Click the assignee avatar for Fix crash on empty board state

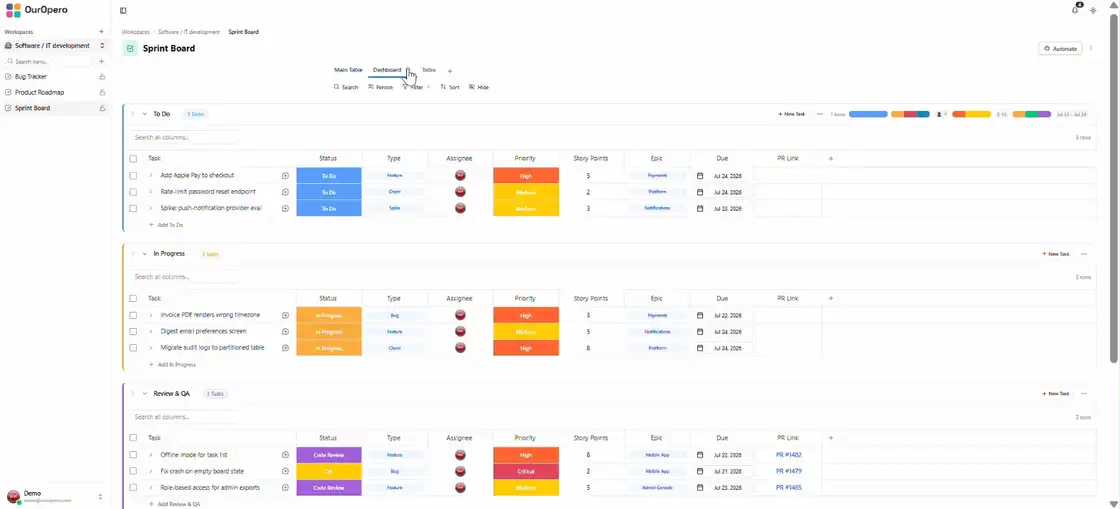click(460, 471)
